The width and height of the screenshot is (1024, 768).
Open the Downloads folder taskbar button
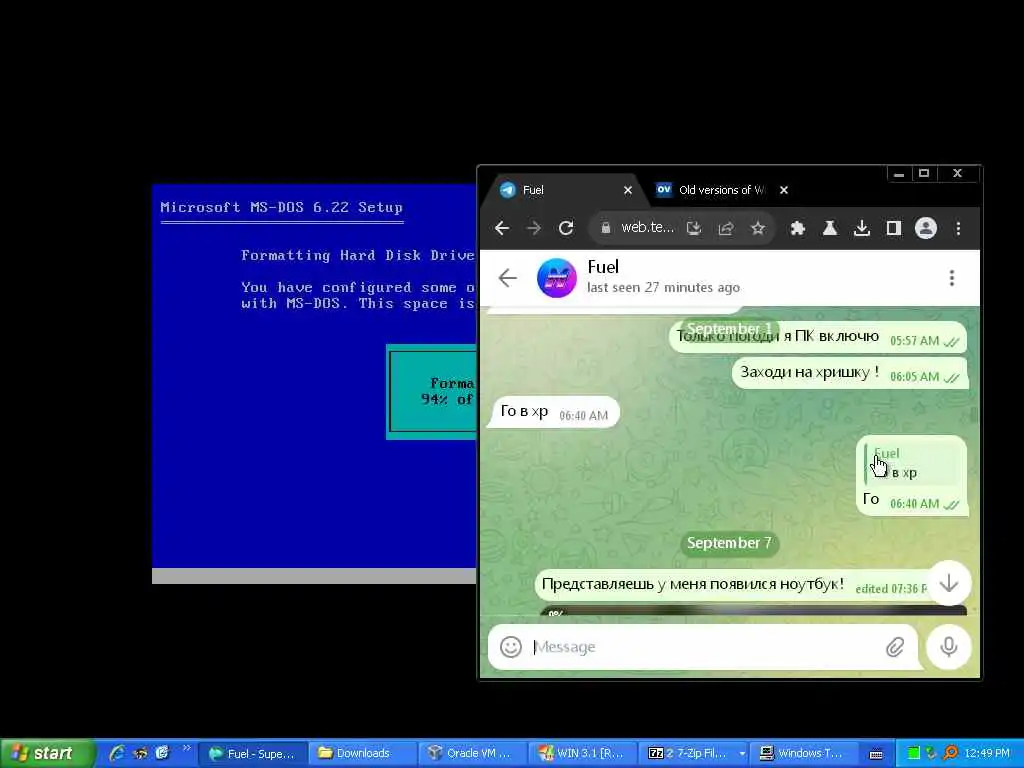click(x=361, y=754)
